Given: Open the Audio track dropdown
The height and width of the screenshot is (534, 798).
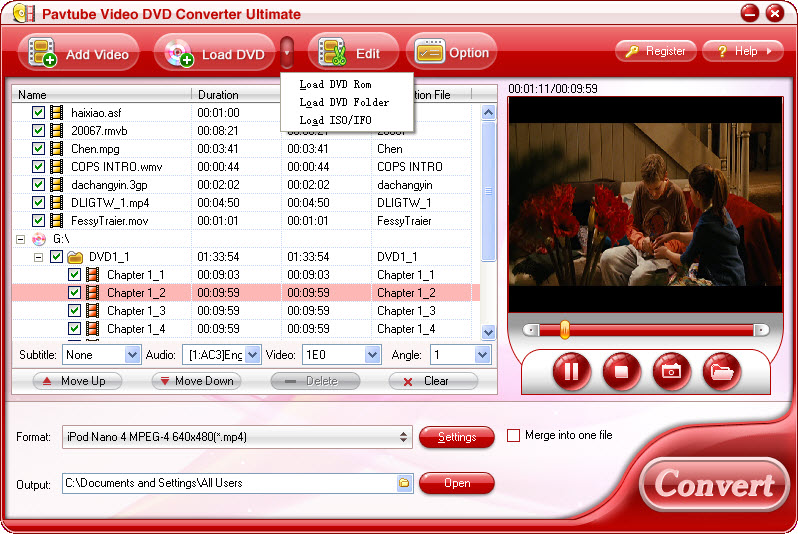Looking at the screenshot, I should click(x=252, y=355).
